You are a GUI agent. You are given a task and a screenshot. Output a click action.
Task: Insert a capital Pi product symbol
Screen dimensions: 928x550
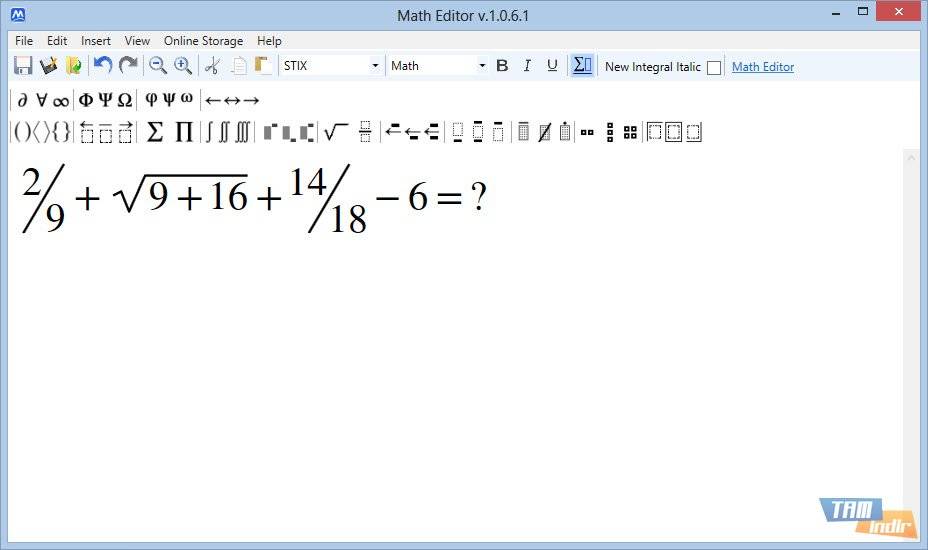pyautogui.click(x=184, y=132)
